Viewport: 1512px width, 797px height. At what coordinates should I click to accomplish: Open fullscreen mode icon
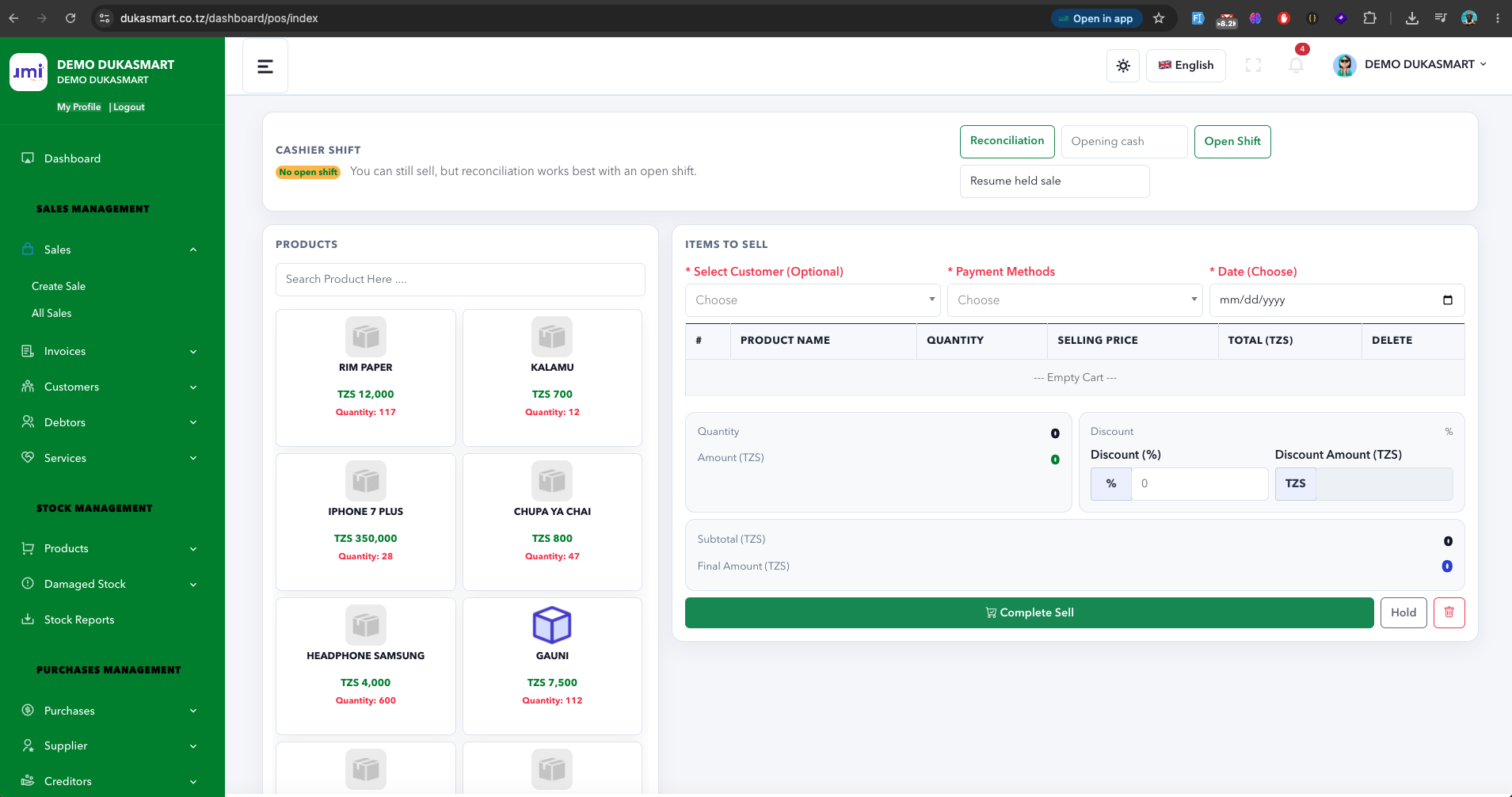1253,65
